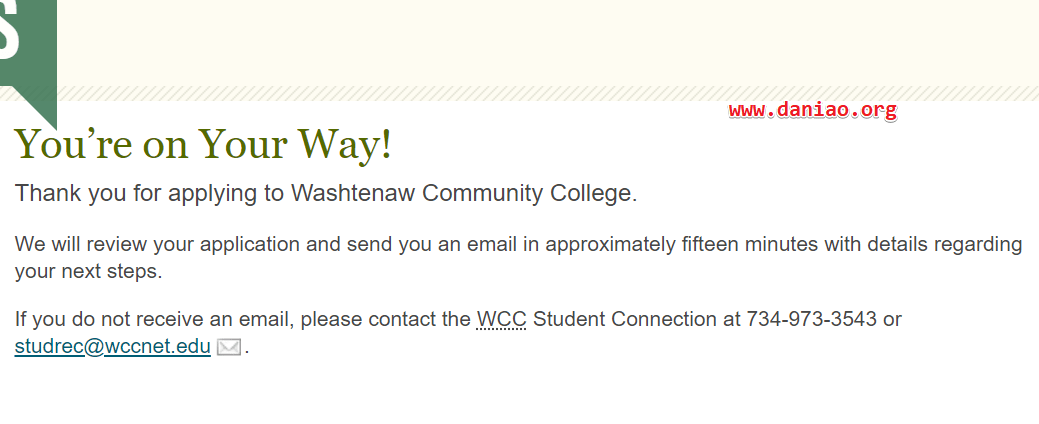Click the blank cream header area
1039x424 pixels.
tap(548, 42)
